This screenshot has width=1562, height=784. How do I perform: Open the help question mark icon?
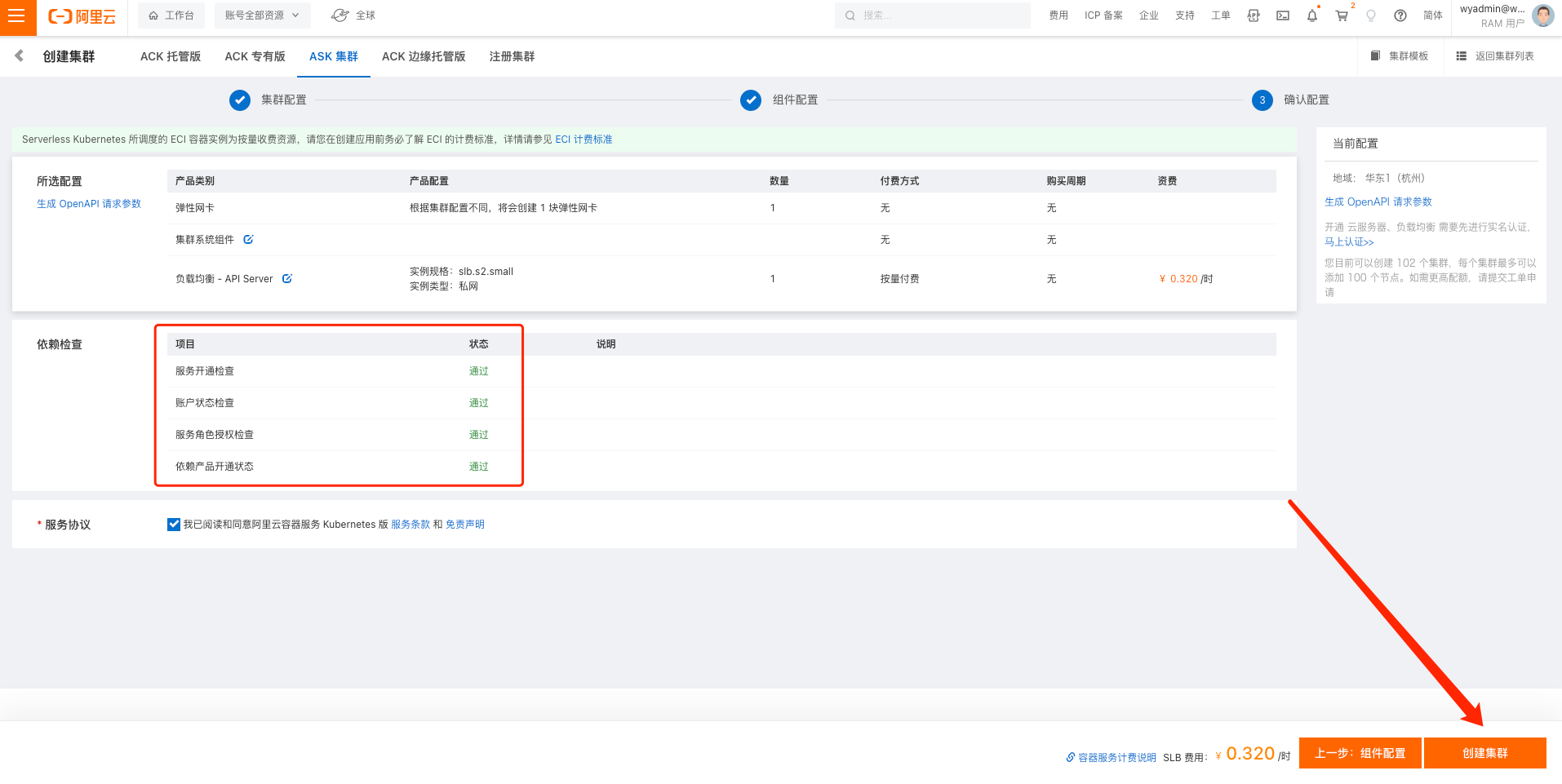pyautogui.click(x=1400, y=16)
